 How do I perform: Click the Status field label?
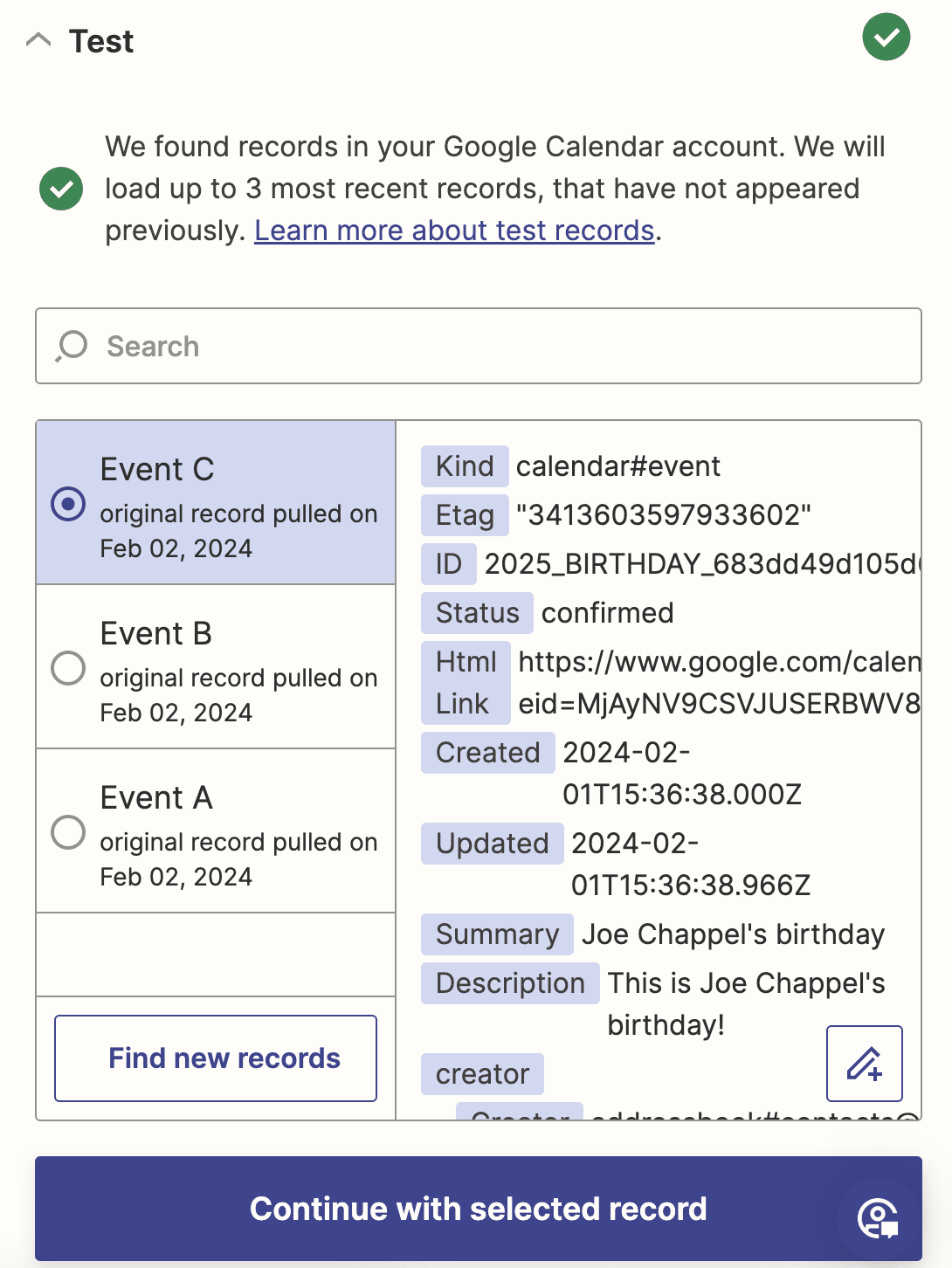477,613
